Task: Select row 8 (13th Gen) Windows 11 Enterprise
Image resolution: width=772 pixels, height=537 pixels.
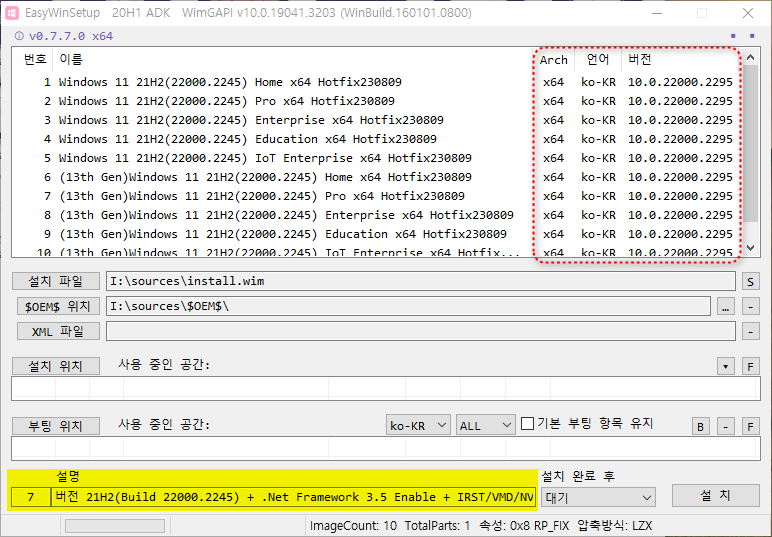Action: 377,215
